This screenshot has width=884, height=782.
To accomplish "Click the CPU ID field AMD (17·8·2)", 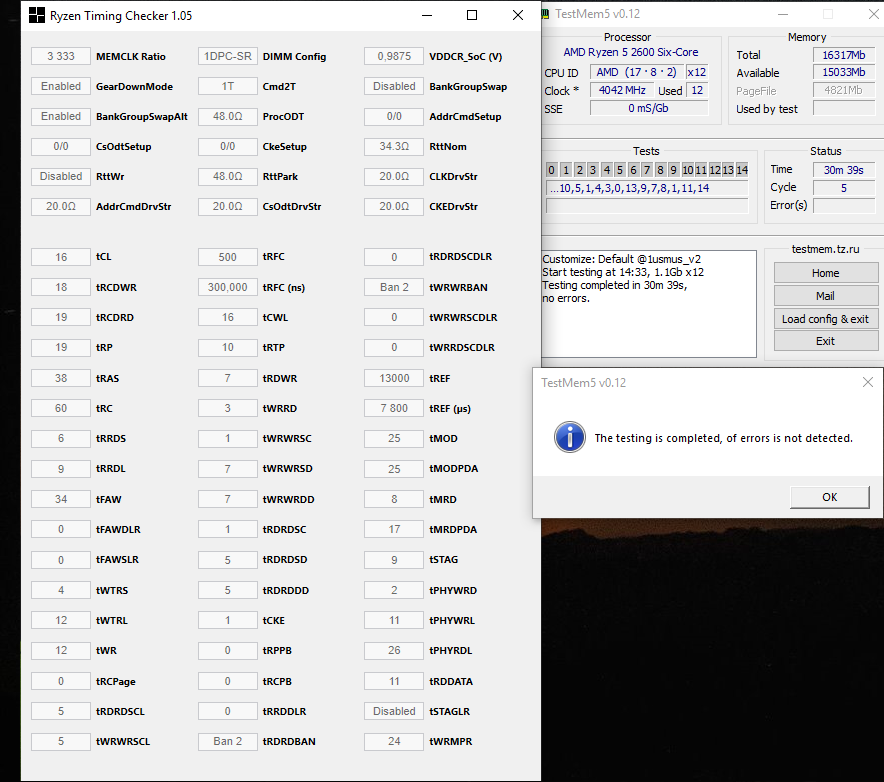I will pos(637,72).
